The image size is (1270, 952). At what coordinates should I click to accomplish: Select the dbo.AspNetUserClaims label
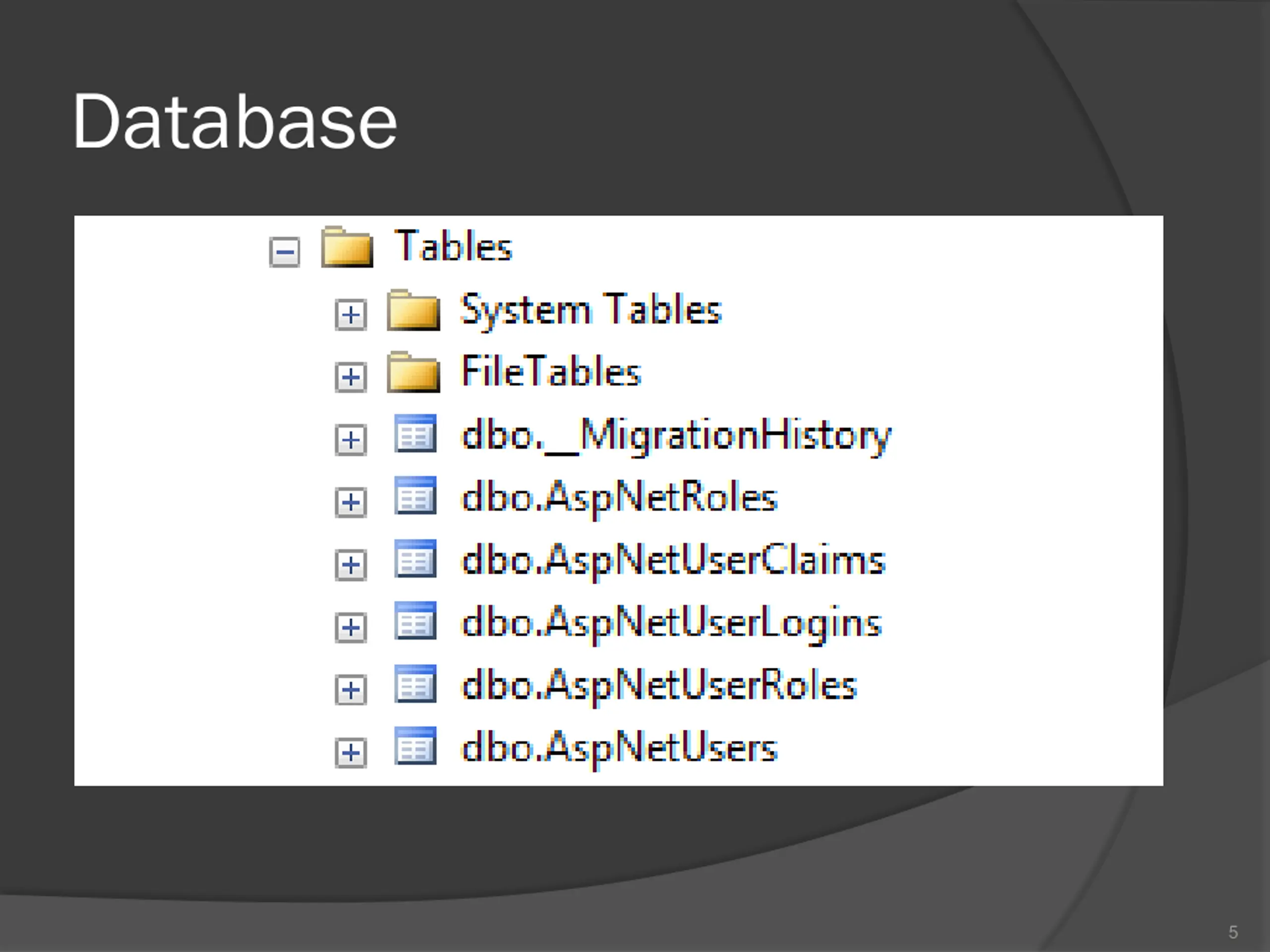point(674,561)
